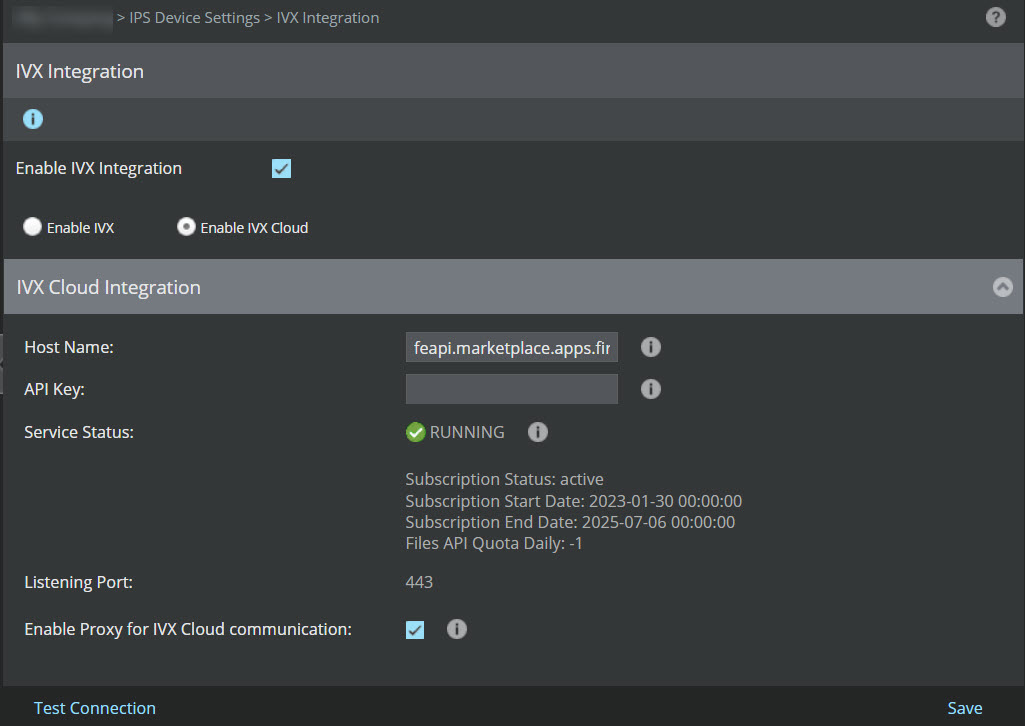1025x726 pixels.
Task: Click Subscription End Date 2025-07-06 text
Action: coord(570,522)
